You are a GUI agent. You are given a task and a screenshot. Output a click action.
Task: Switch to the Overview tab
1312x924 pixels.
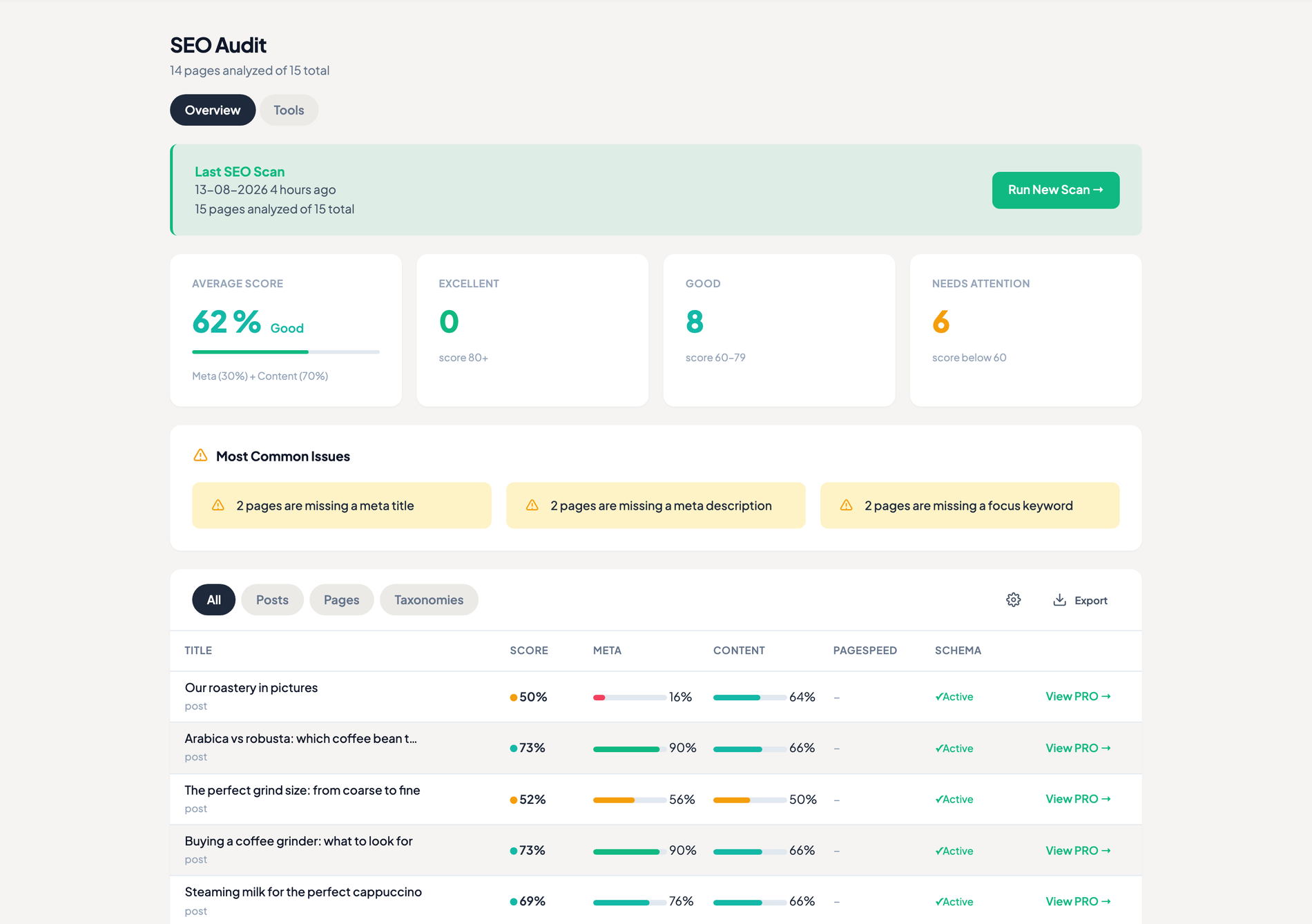click(x=213, y=110)
